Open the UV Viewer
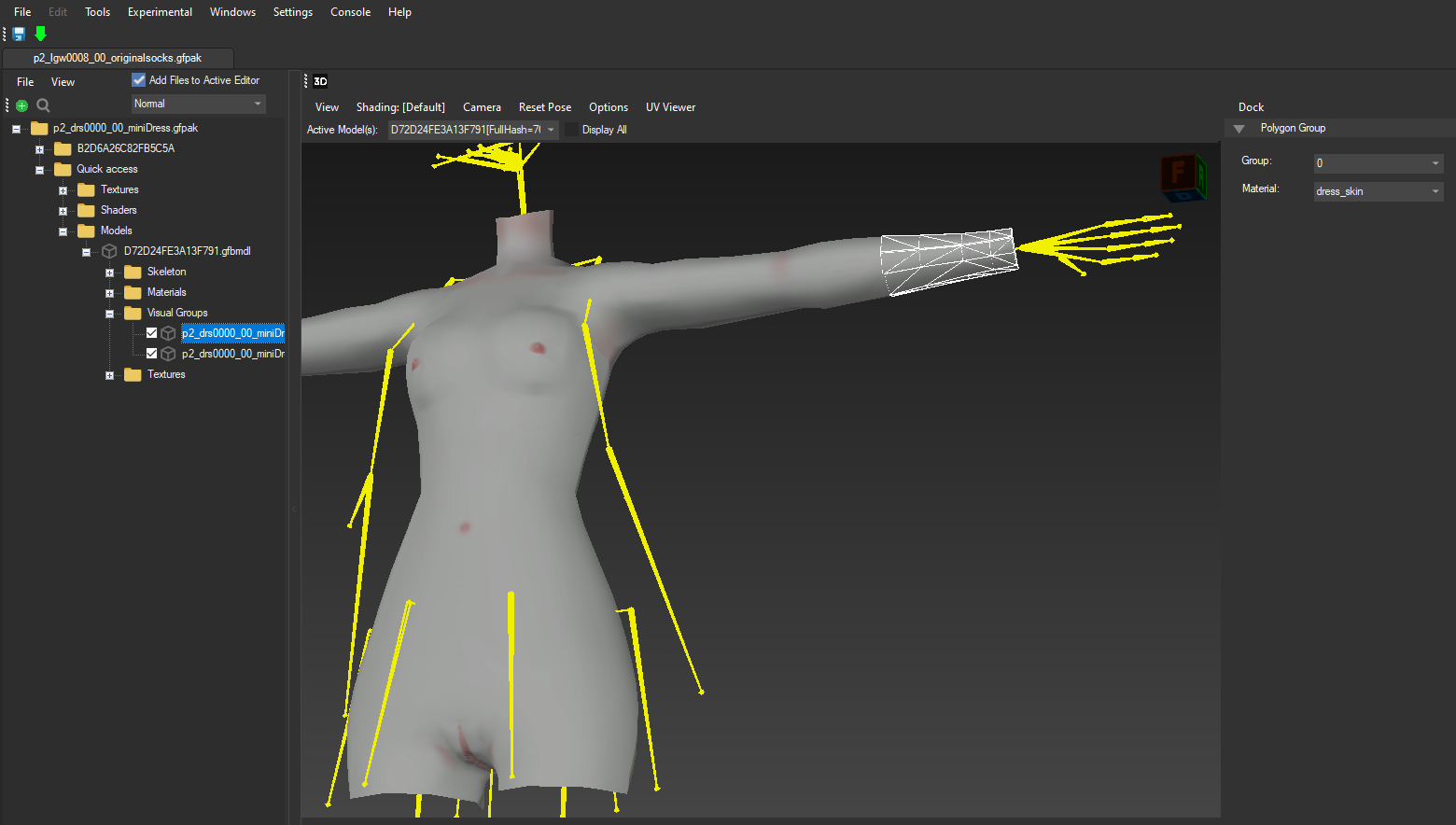The height and width of the screenshot is (825, 1456). 670,107
